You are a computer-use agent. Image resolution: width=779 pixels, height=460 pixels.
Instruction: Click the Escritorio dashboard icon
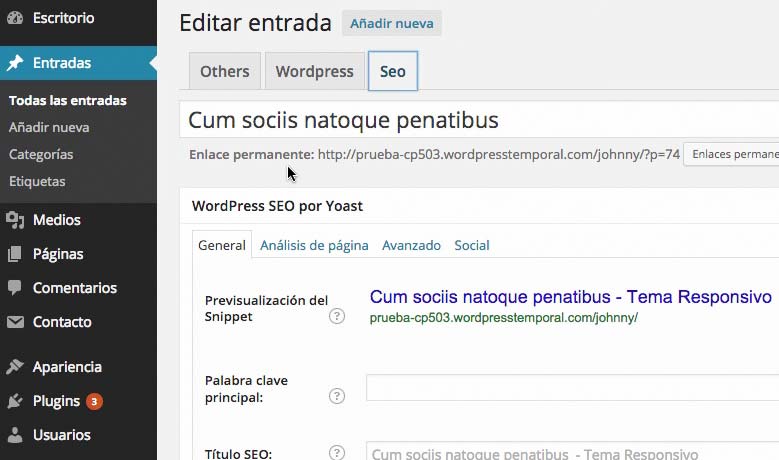tap(15, 18)
